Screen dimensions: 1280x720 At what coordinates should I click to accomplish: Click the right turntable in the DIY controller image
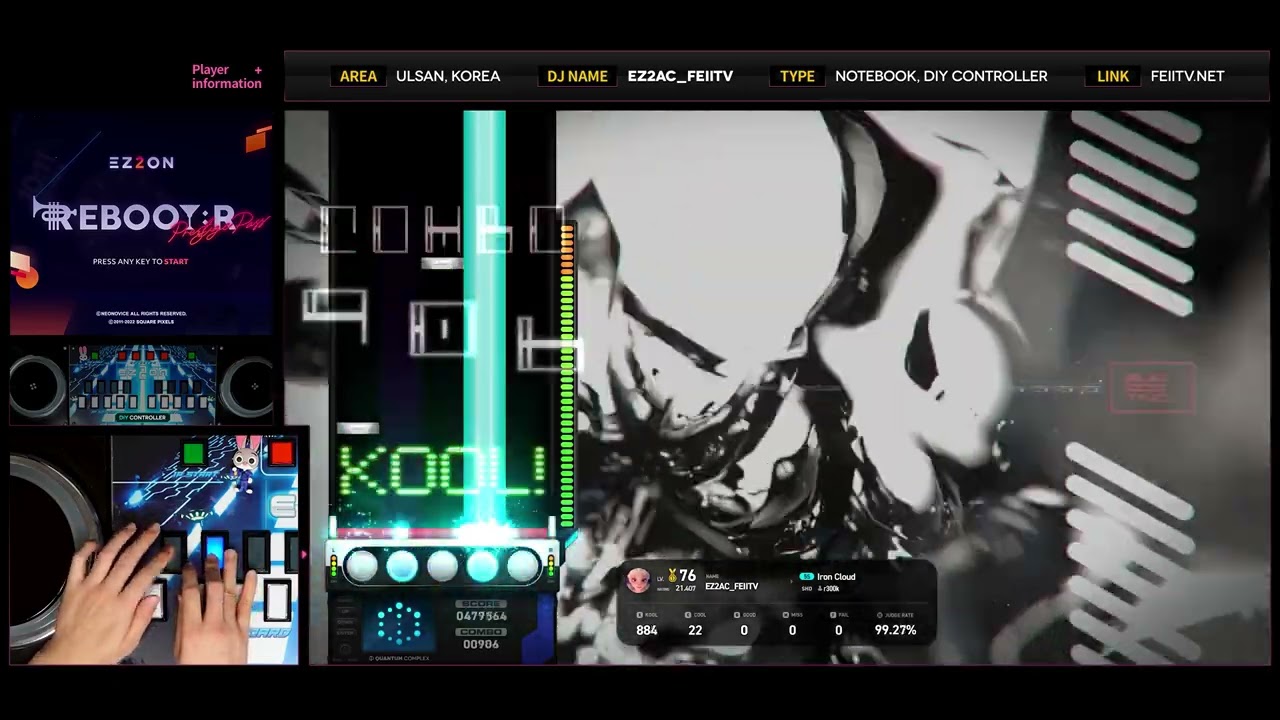click(x=248, y=385)
